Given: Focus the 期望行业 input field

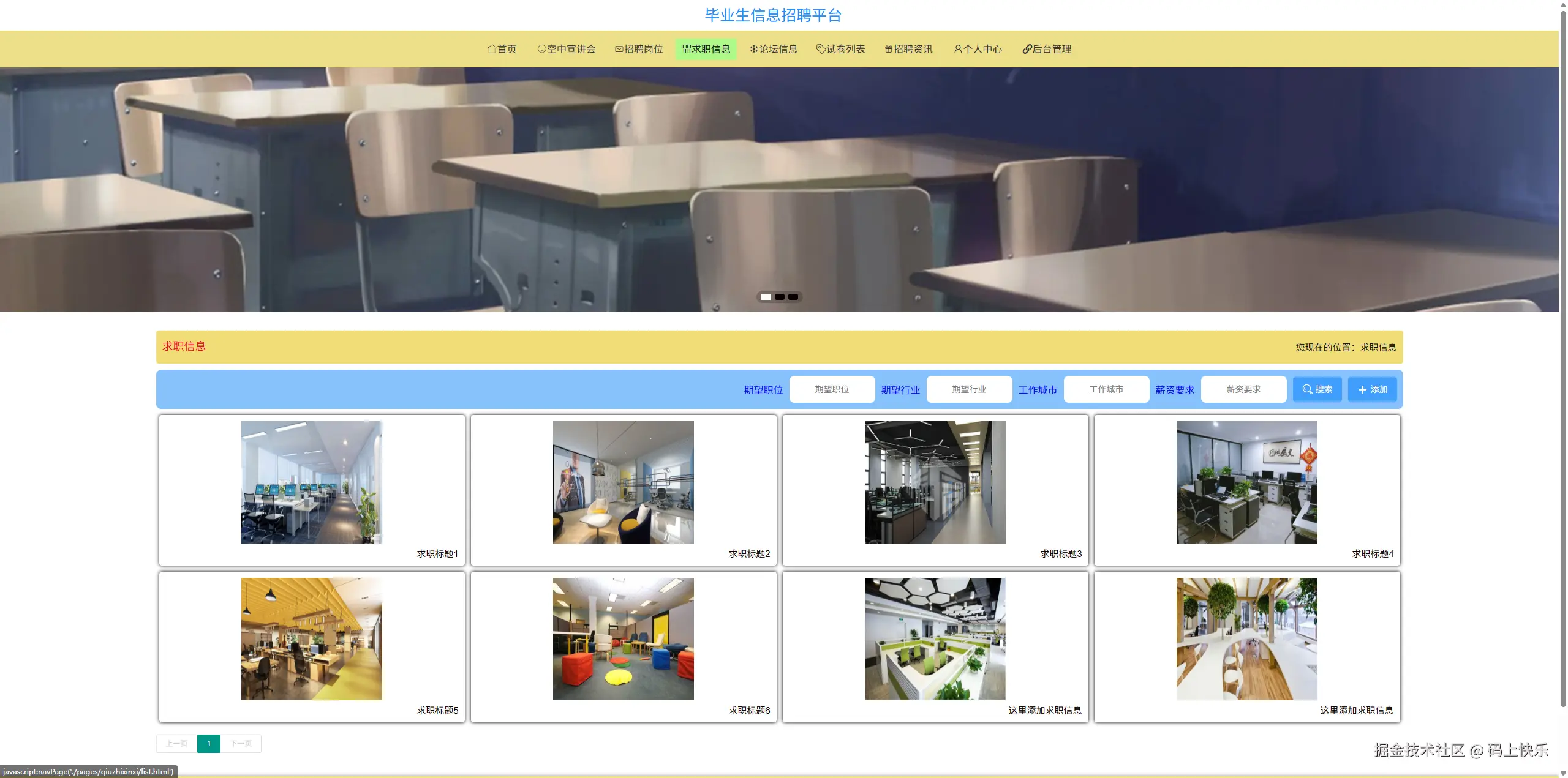Looking at the screenshot, I should [x=969, y=389].
